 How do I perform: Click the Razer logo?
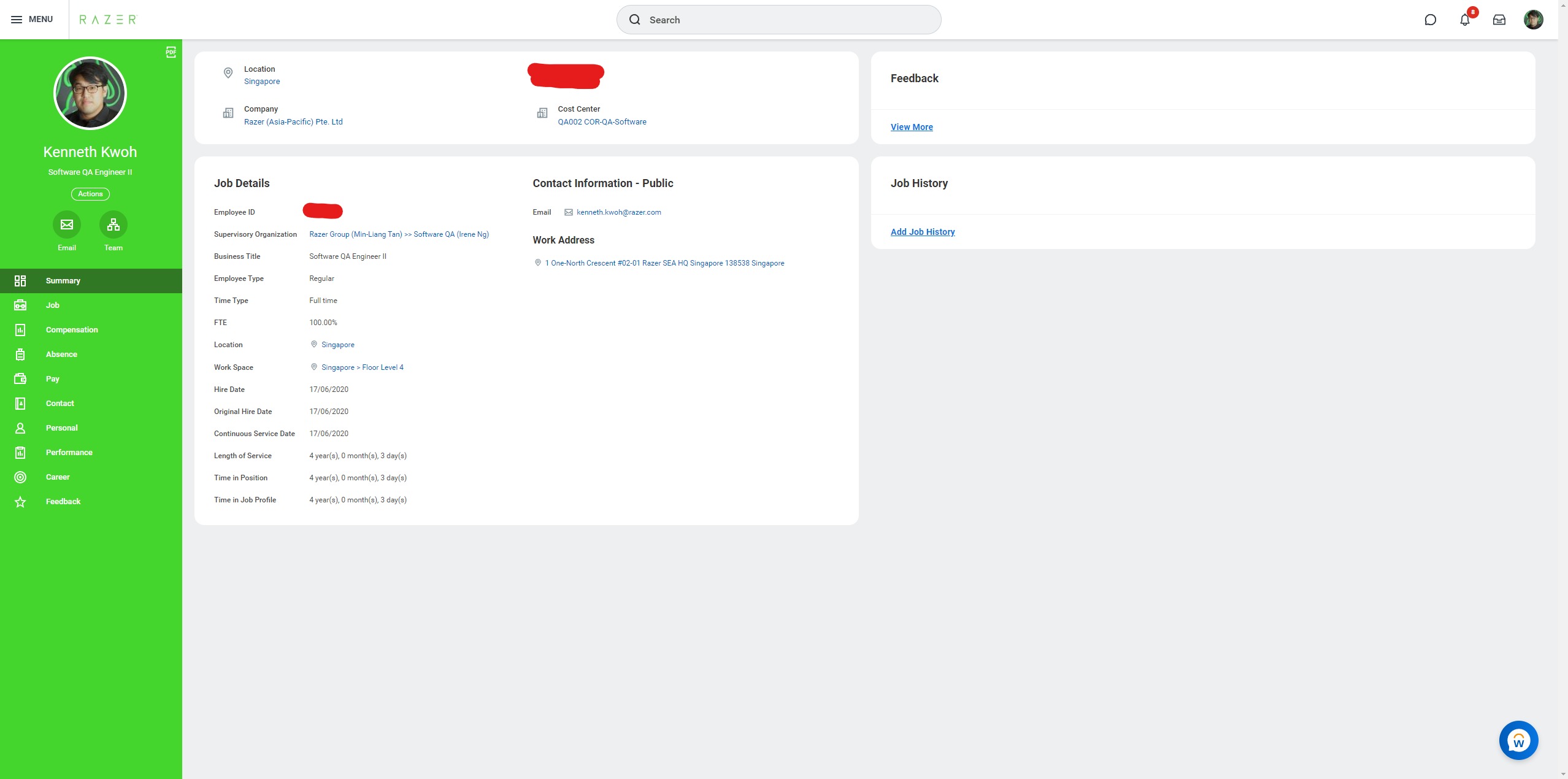click(x=108, y=20)
